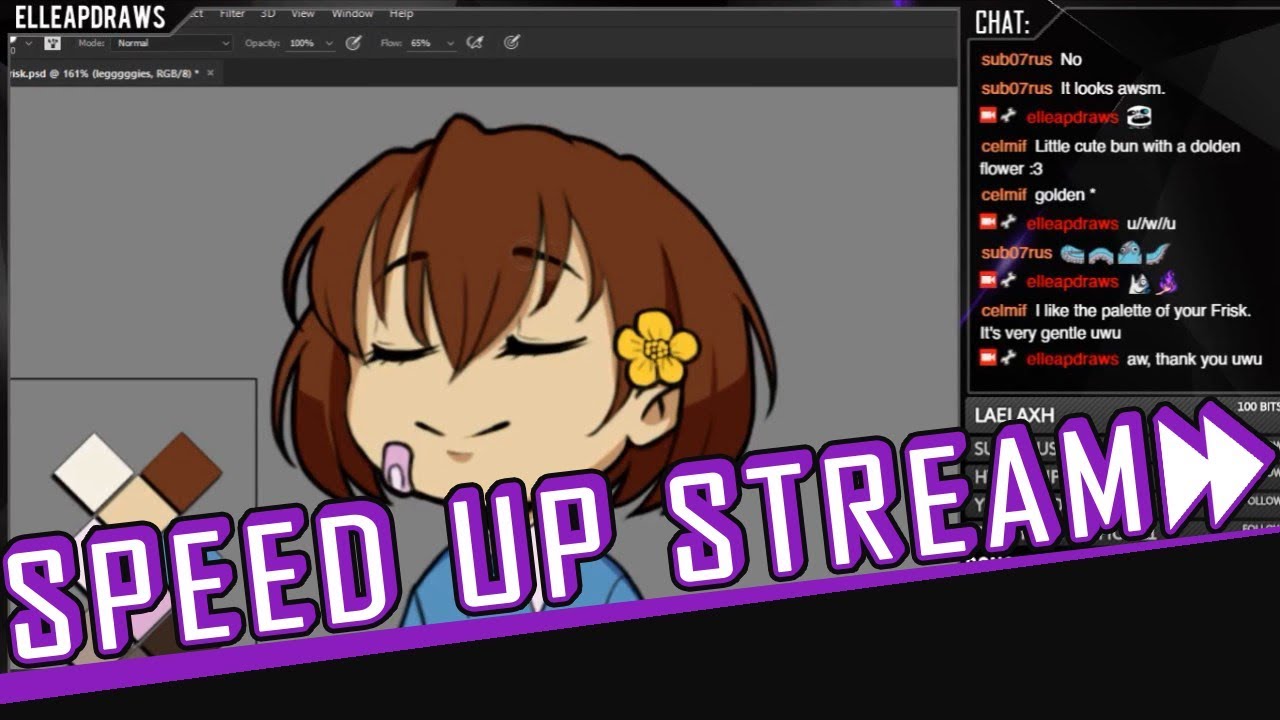The image size is (1280, 720).
Task: Open the Filter menu
Action: [232, 14]
